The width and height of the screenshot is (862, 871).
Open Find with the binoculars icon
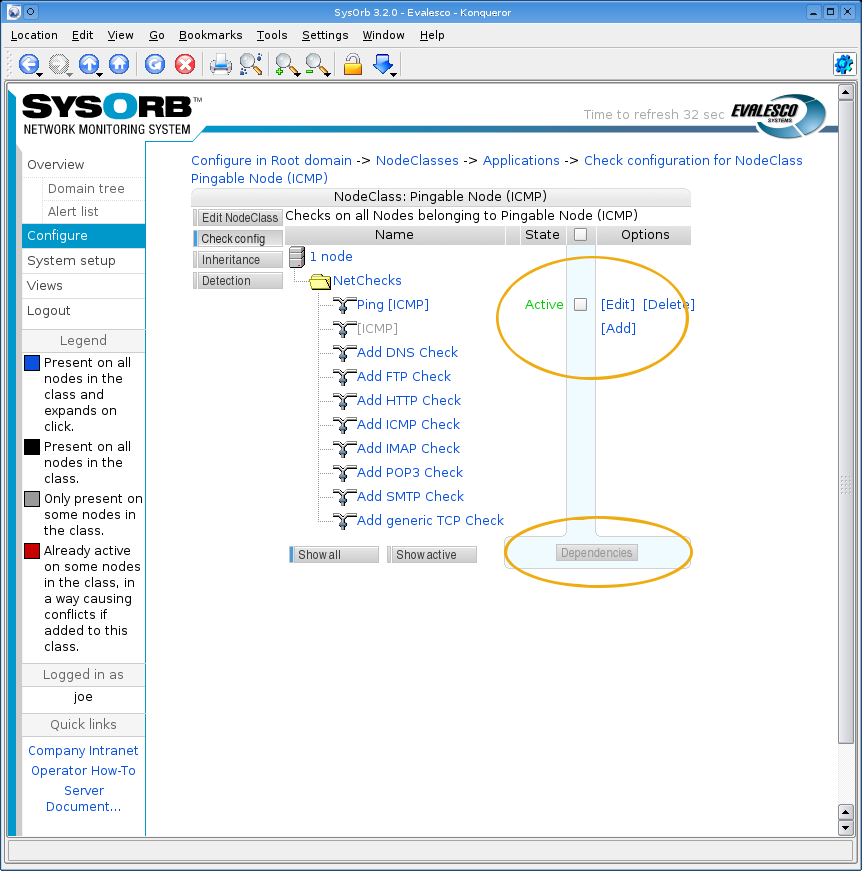click(251, 64)
